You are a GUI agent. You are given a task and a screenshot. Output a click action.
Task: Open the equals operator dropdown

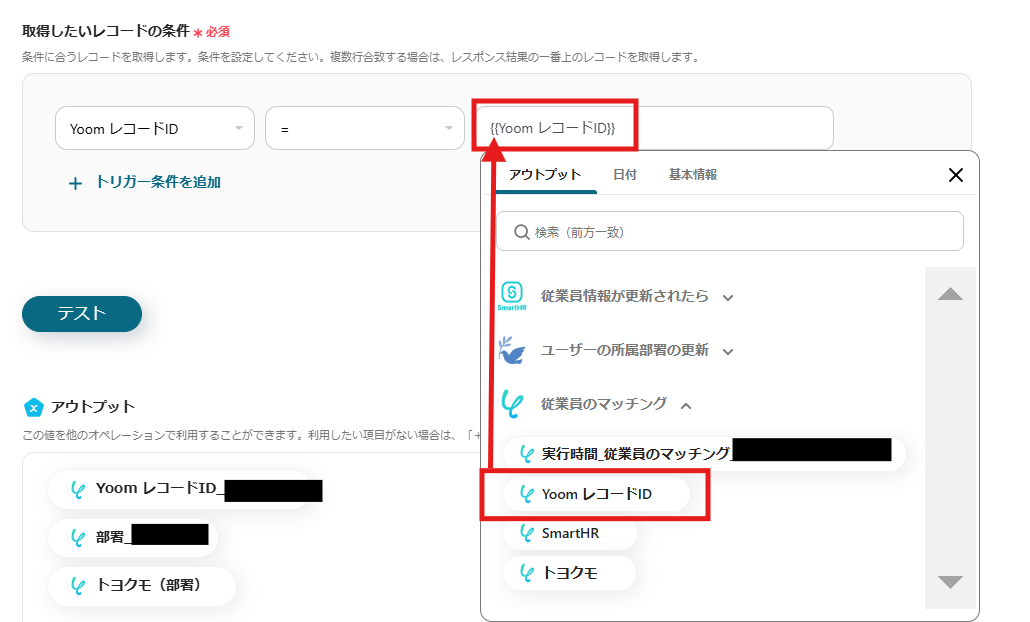(x=365, y=127)
